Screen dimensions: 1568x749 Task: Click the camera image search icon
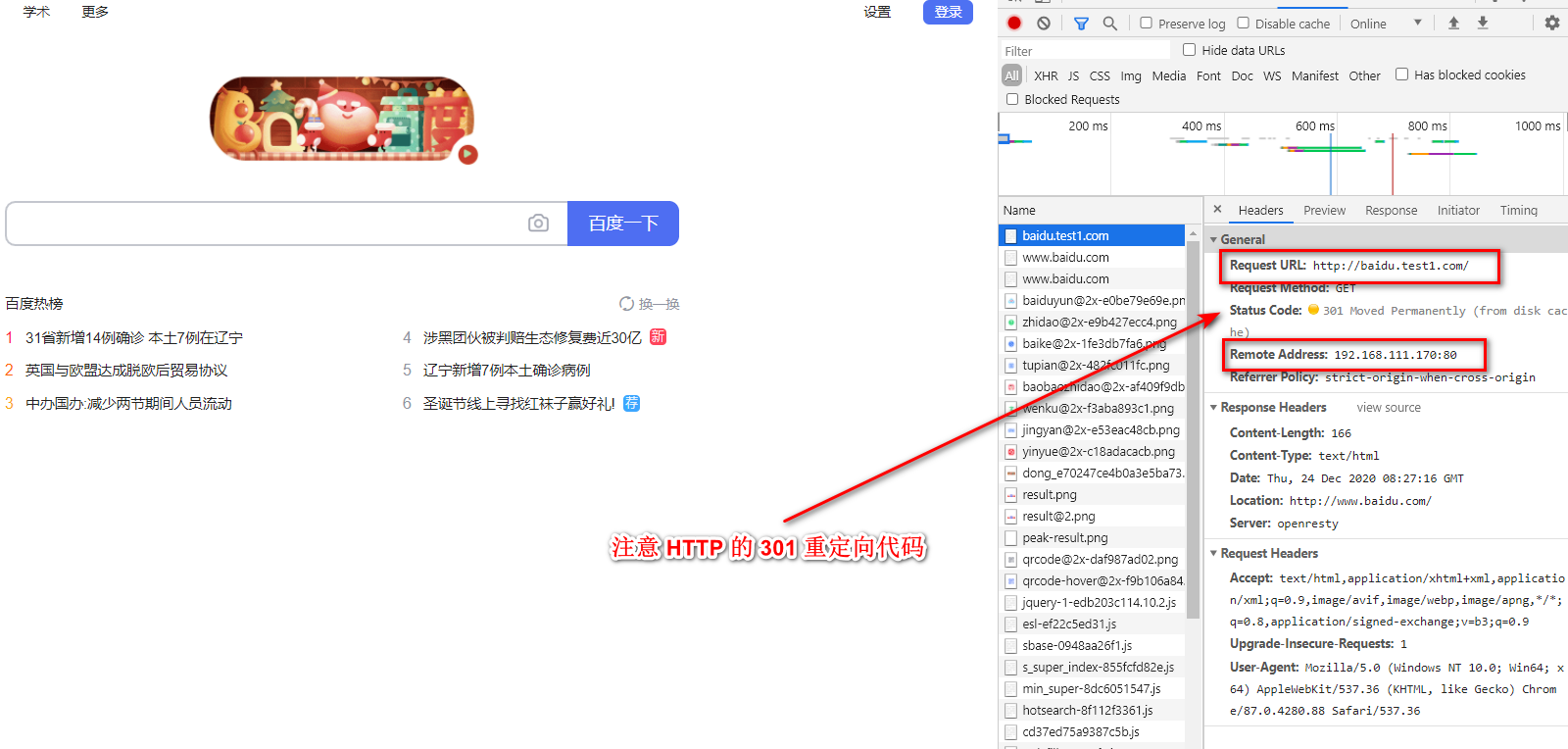coord(538,224)
